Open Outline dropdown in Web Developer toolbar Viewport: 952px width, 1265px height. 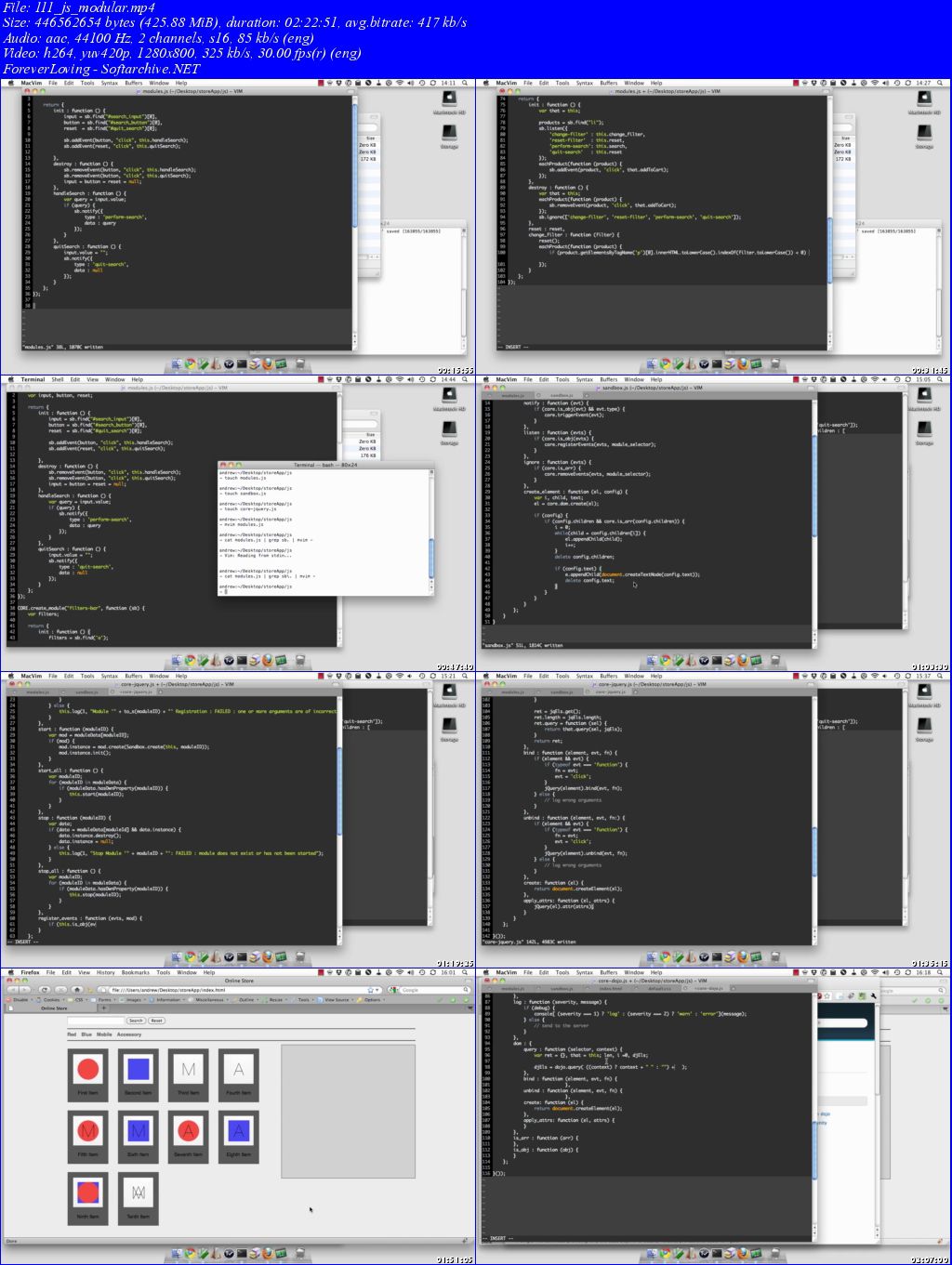246,1000
